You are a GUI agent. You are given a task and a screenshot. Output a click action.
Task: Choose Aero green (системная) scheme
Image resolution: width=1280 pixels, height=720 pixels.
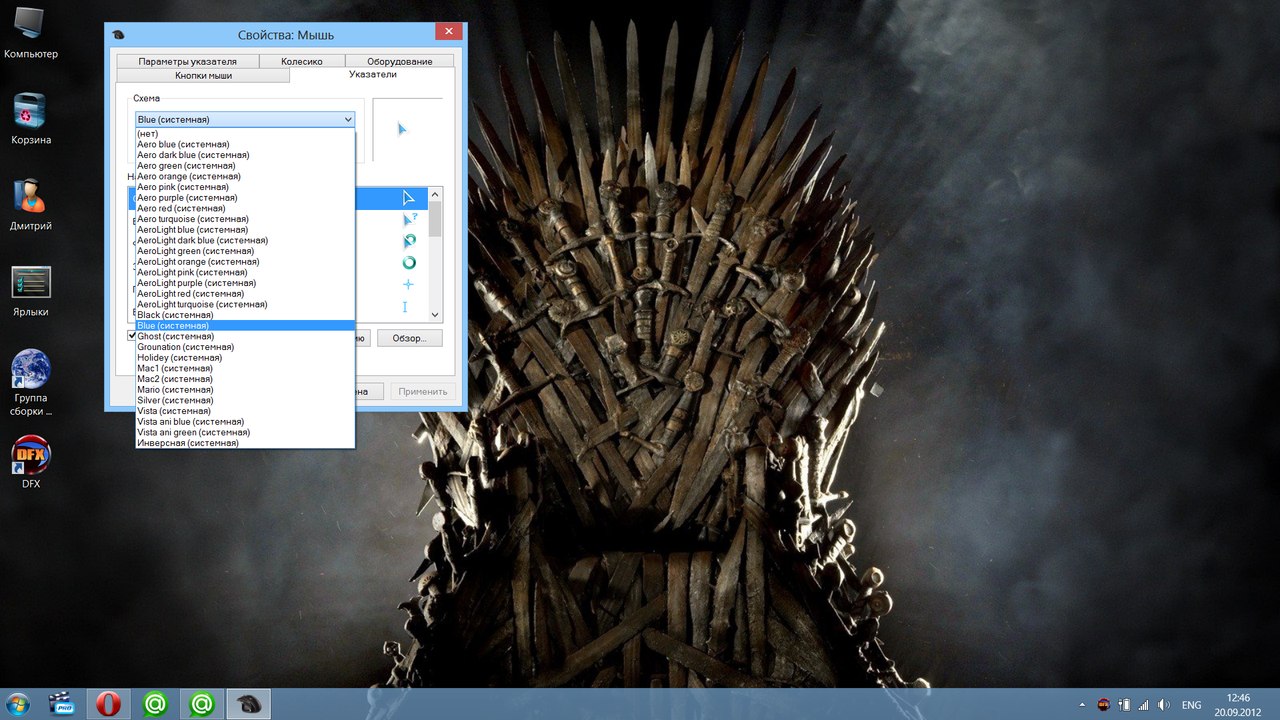245,166
